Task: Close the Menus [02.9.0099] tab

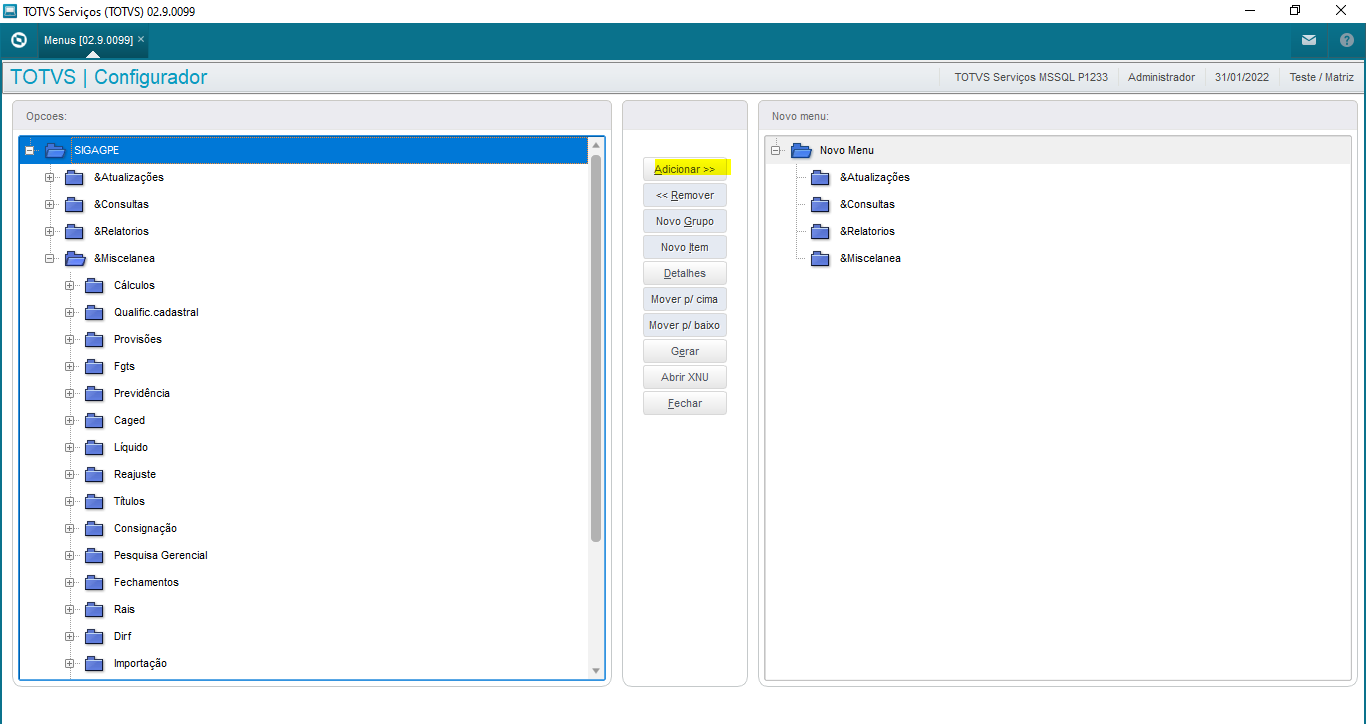Action: point(141,39)
